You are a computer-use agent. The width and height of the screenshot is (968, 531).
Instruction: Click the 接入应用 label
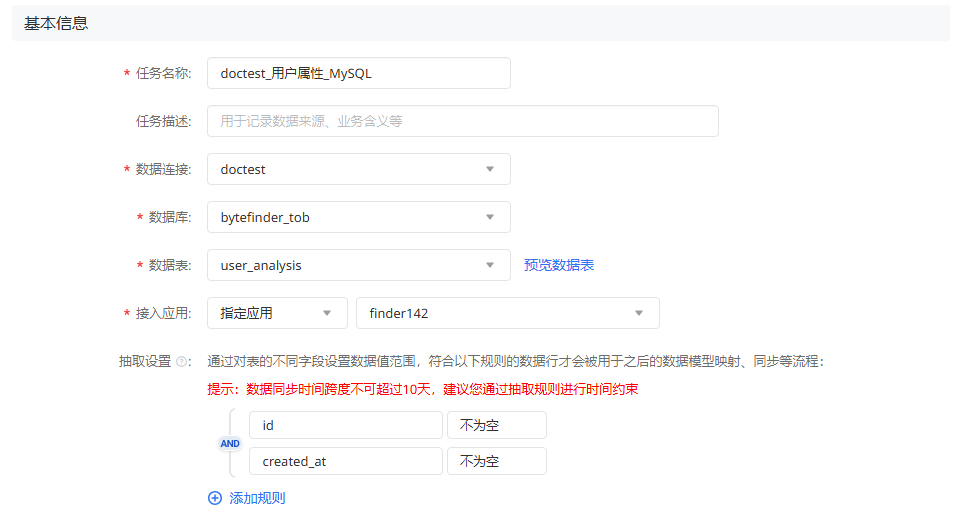(163, 313)
